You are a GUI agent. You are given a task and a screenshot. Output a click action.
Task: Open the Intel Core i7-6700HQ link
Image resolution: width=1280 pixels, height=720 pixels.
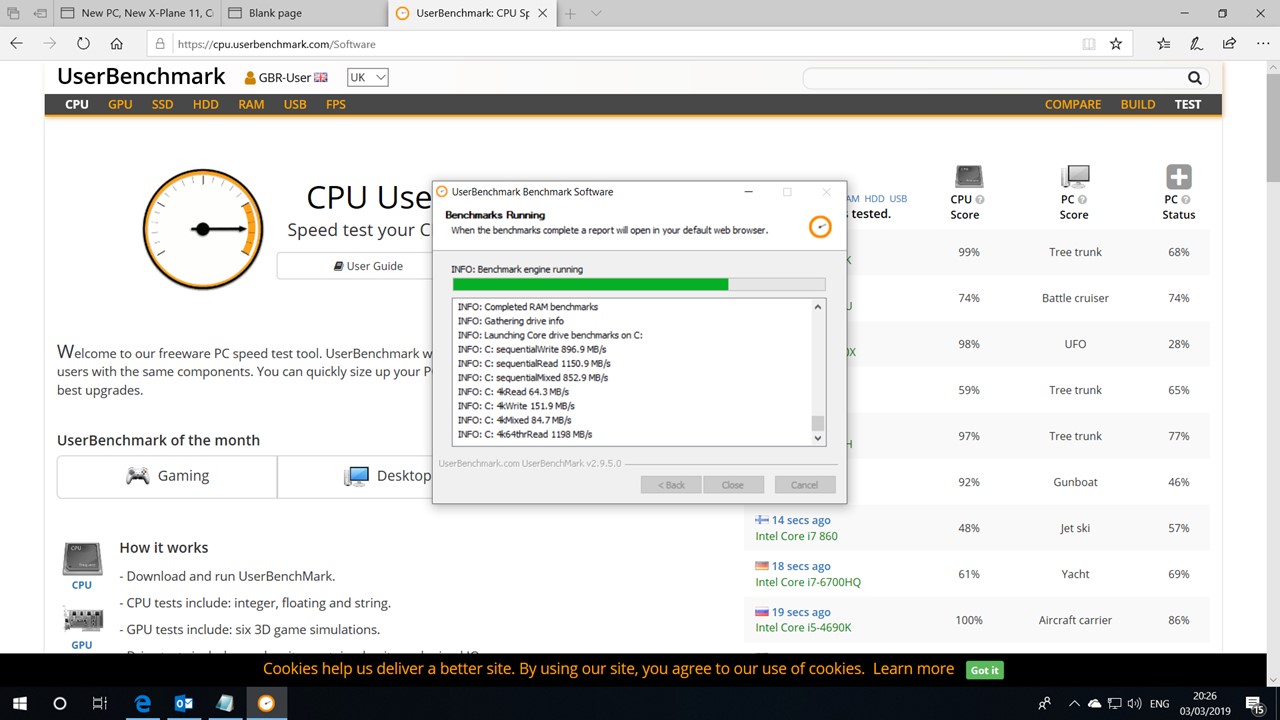coord(808,582)
